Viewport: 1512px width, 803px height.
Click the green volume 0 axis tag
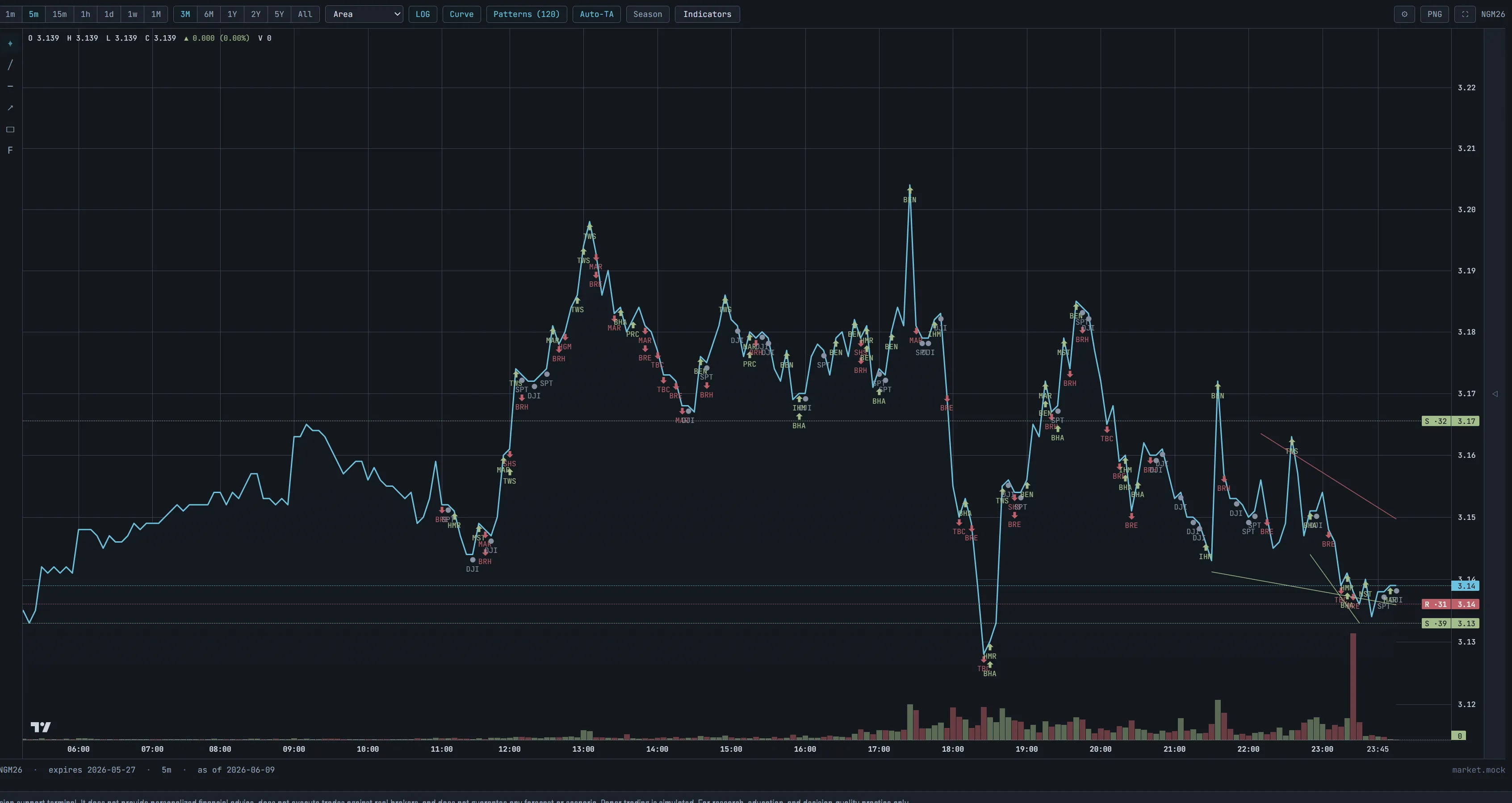click(x=1459, y=736)
